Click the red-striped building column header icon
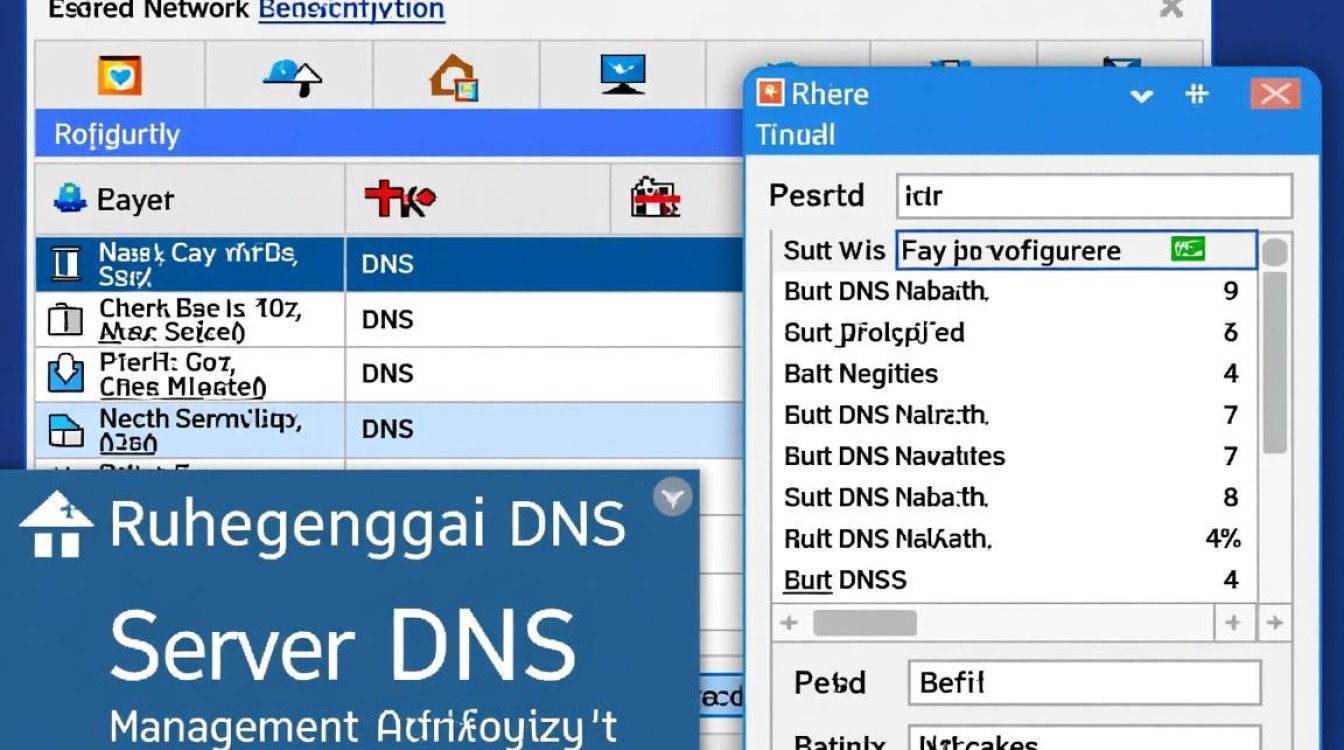The height and width of the screenshot is (750, 1344). pos(655,198)
